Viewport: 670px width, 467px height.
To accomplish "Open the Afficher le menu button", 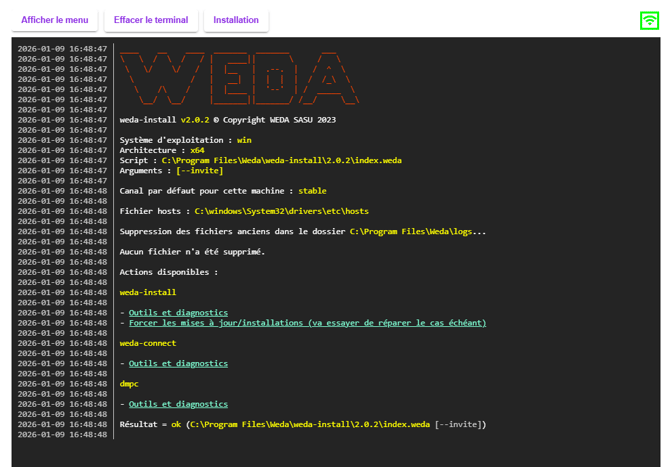I will pos(55,20).
